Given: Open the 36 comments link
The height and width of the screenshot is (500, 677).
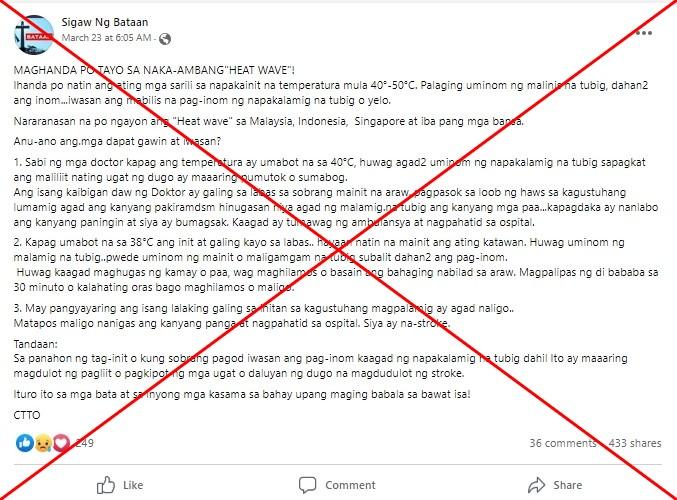Looking at the screenshot, I should click(x=563, y=443).
